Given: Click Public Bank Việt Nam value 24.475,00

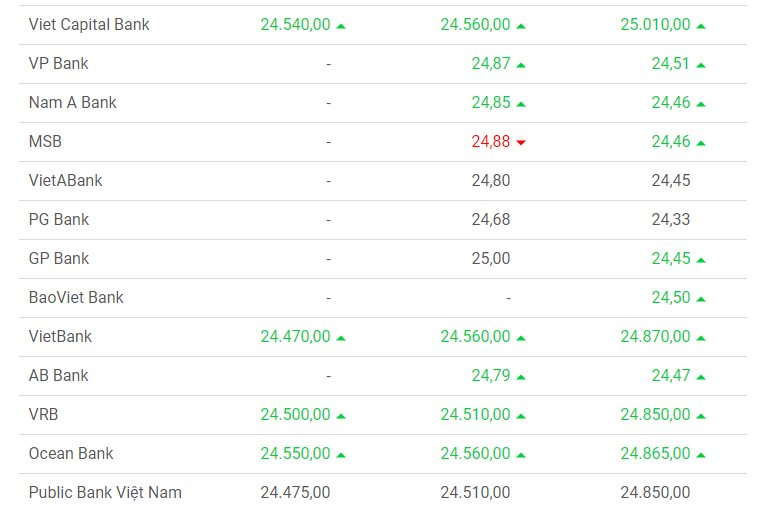Looking at the screenshot, I should (x=295, y=492).
